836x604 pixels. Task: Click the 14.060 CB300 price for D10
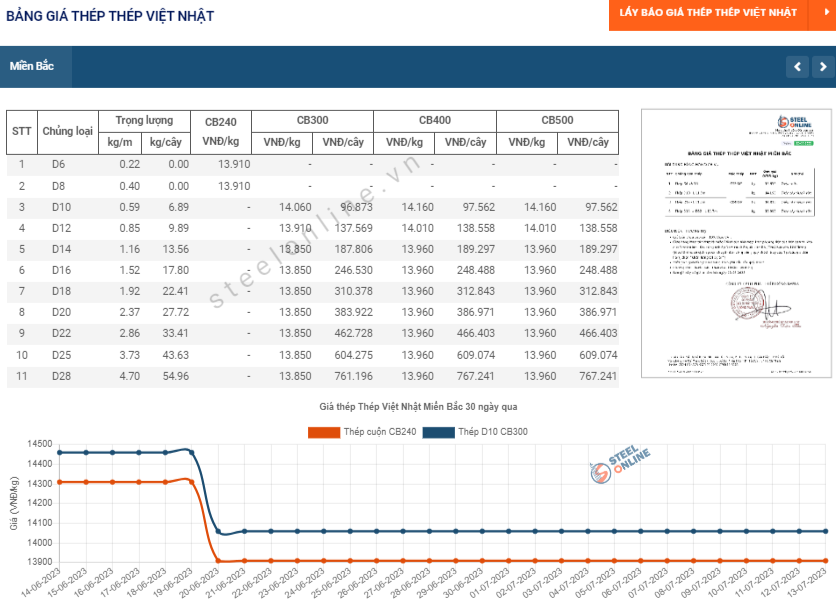click(x=295, y=207)
